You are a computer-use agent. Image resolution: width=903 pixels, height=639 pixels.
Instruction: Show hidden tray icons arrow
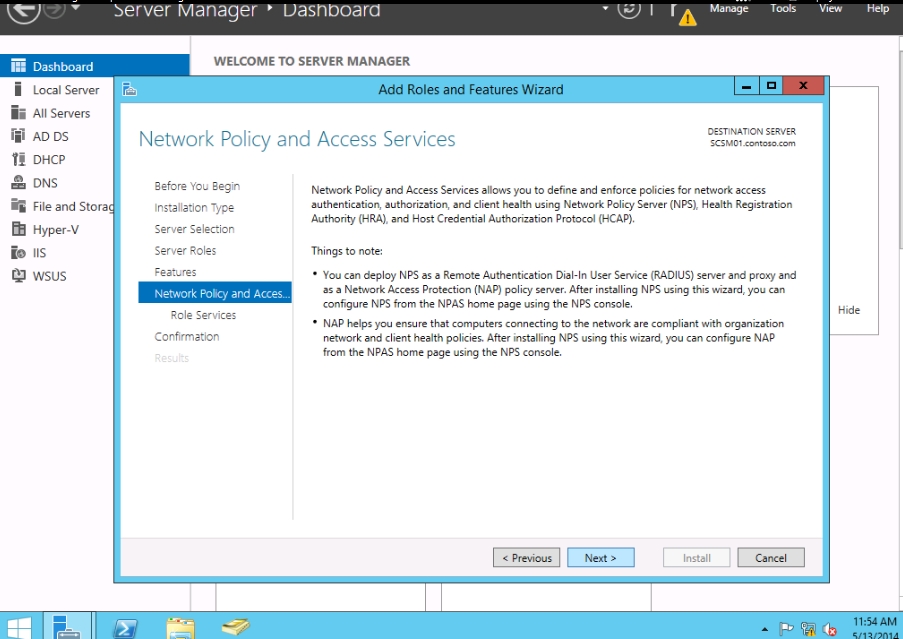764,629
